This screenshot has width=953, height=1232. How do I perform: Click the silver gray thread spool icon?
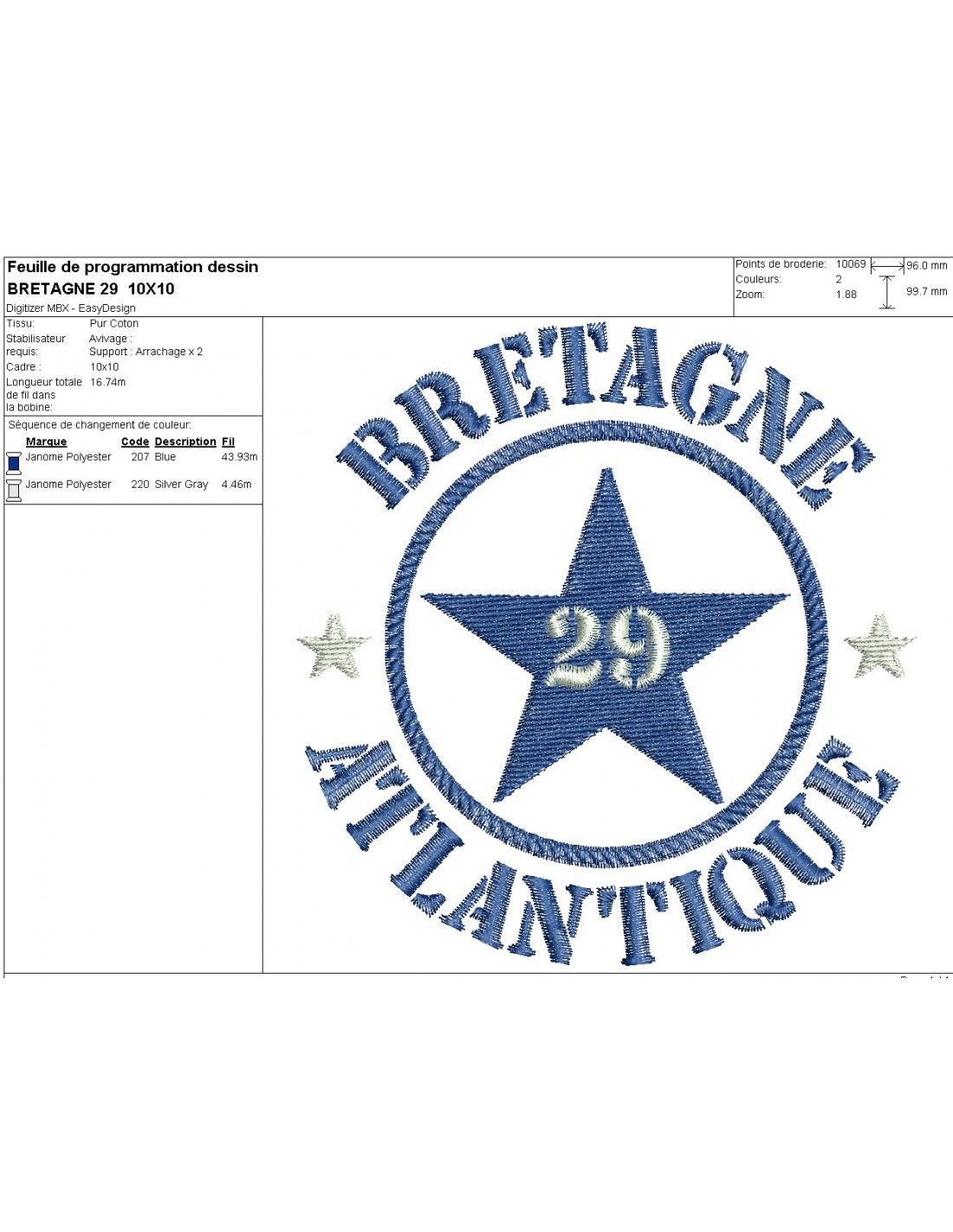pos(14,490)
